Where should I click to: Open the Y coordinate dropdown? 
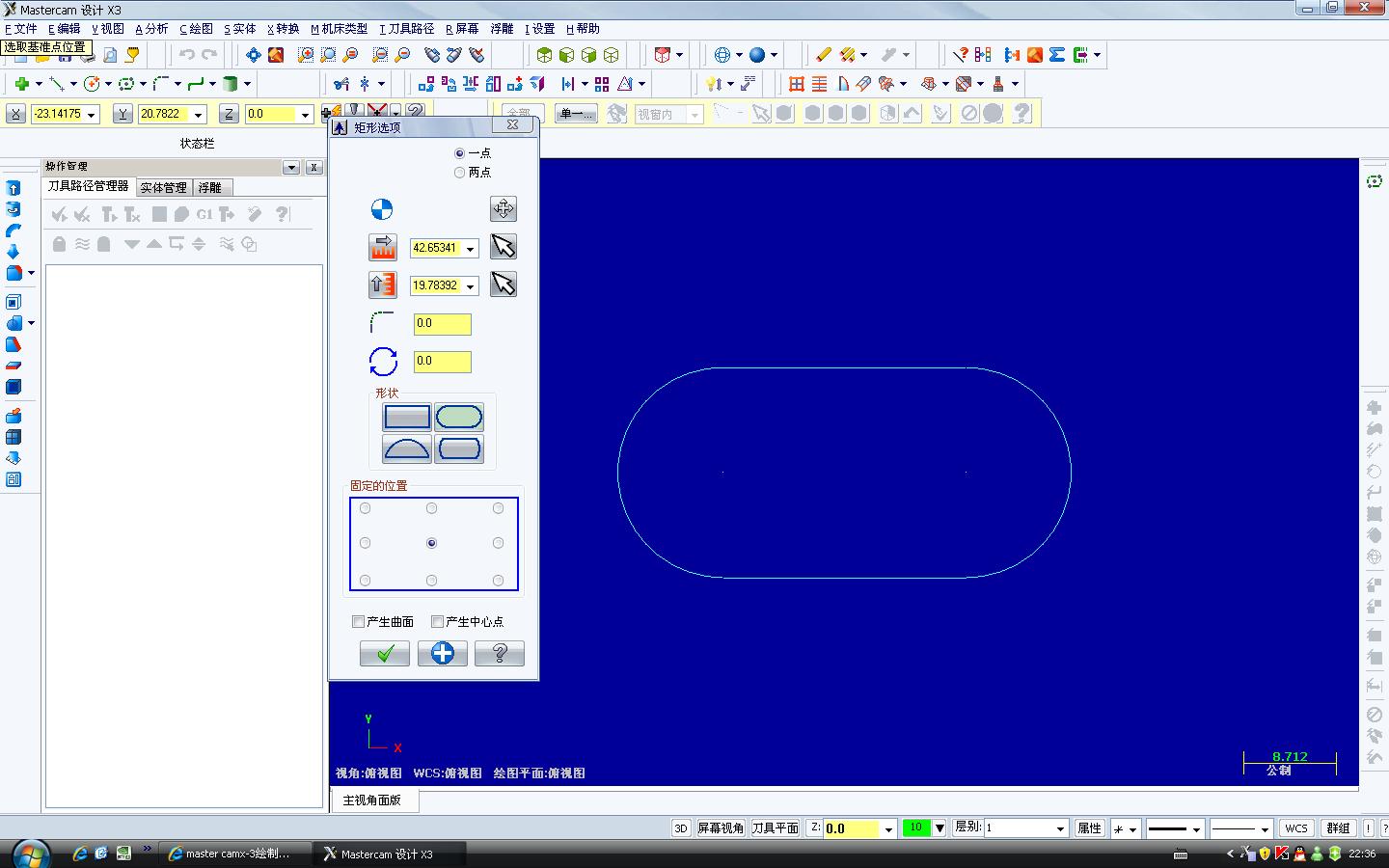199,115
